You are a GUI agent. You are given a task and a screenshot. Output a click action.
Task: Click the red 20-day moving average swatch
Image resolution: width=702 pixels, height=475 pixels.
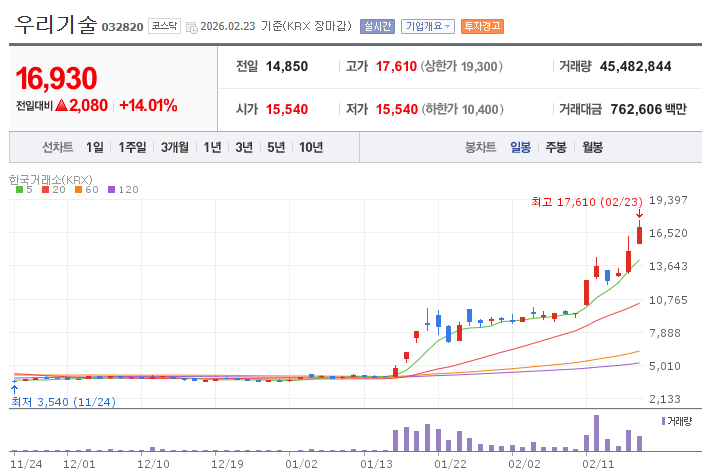(x=45, y=190)
